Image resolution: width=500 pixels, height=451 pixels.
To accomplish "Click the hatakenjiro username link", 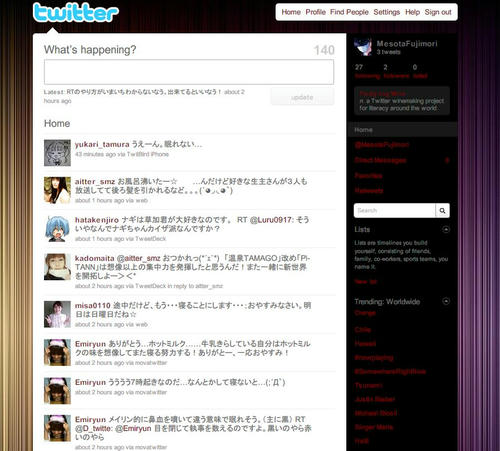I will (97, 220).
